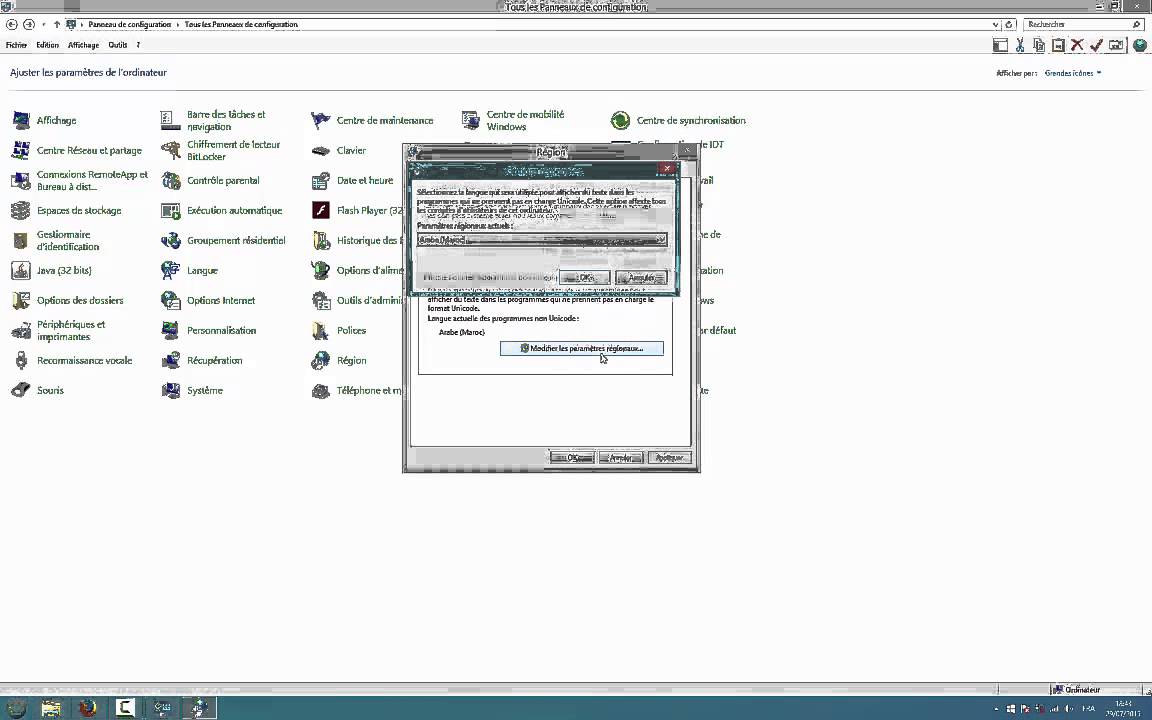
Task: Click Modifier les paramètres régionaux button
Action: pyautogui.click(x=582, y=348)
